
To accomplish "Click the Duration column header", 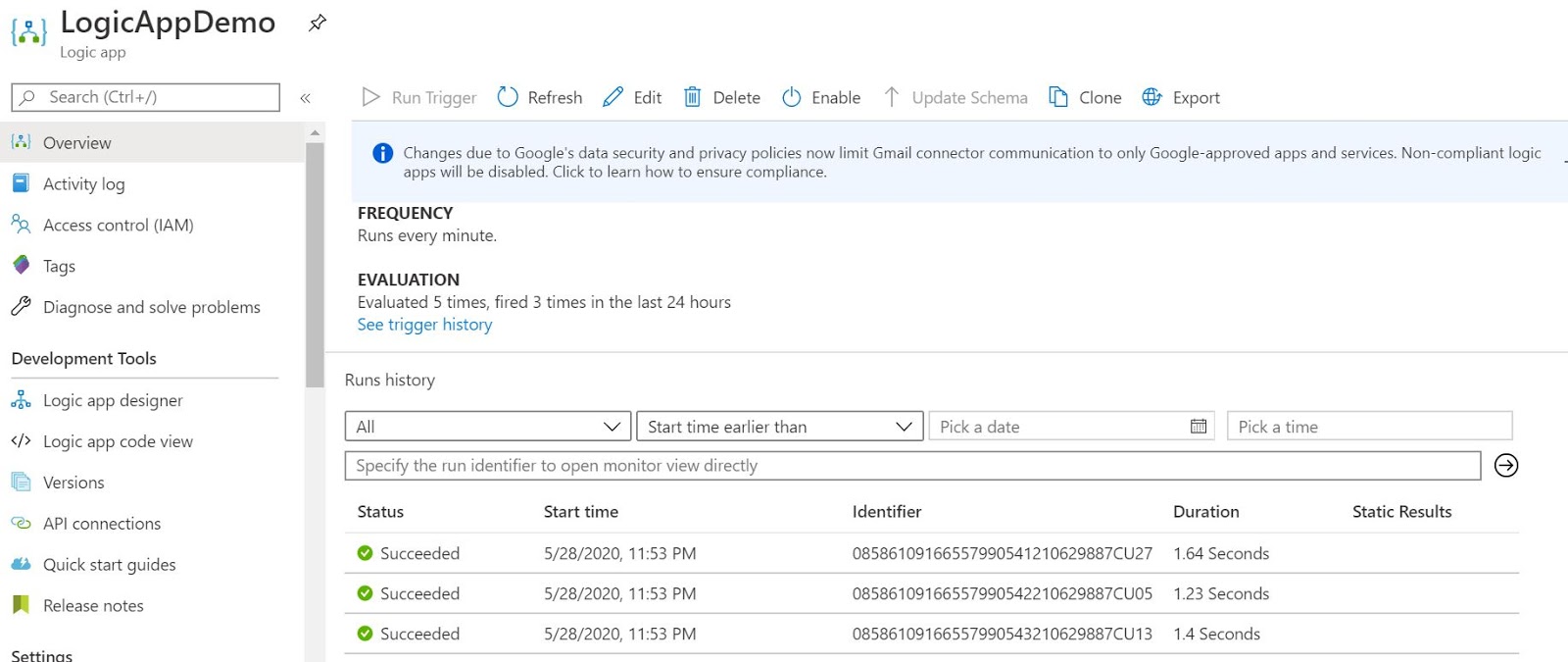I will click(x=1206, y=511).
